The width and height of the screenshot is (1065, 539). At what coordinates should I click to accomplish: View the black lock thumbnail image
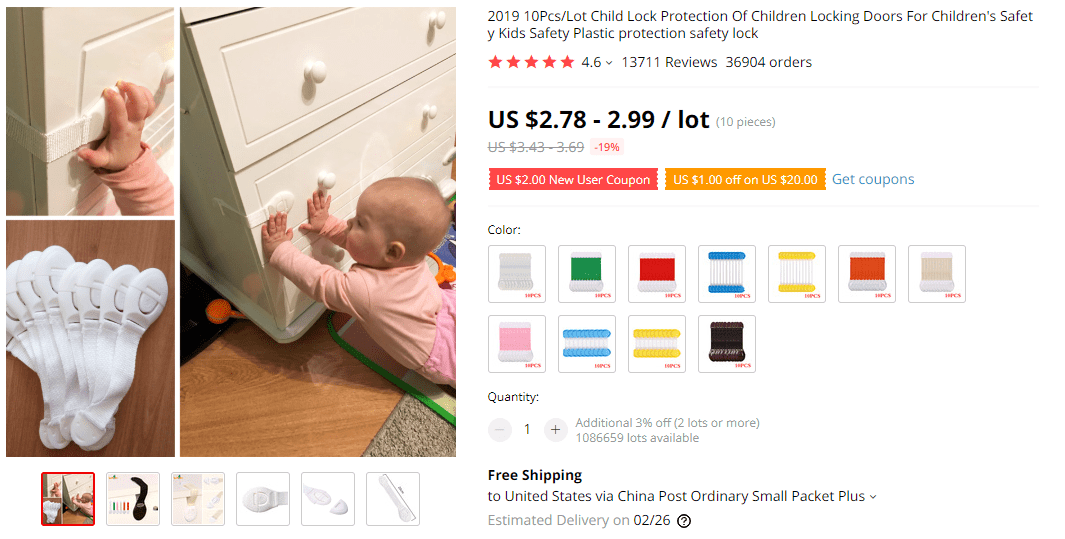[133, 499]
